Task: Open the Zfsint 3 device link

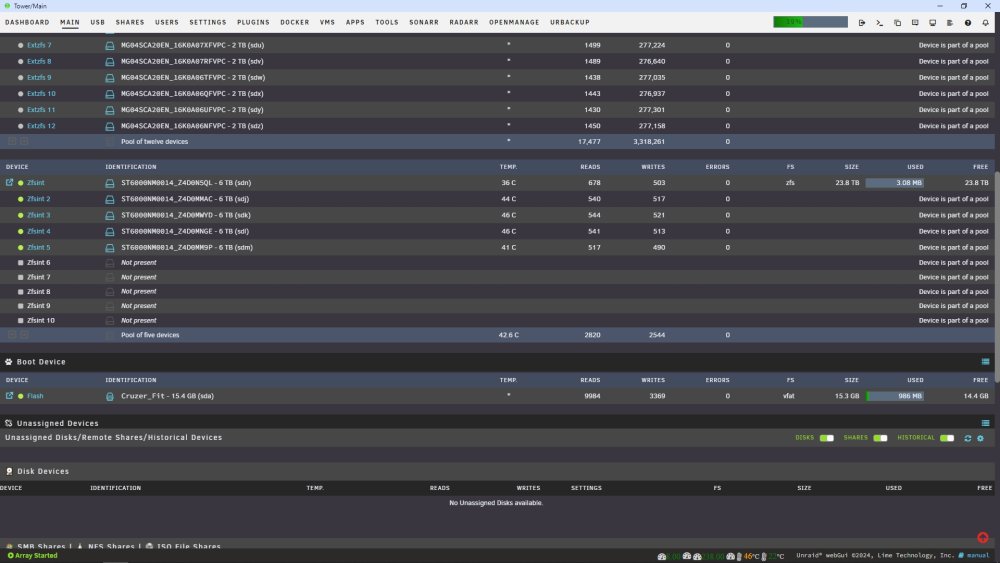Action: (38, 216)
